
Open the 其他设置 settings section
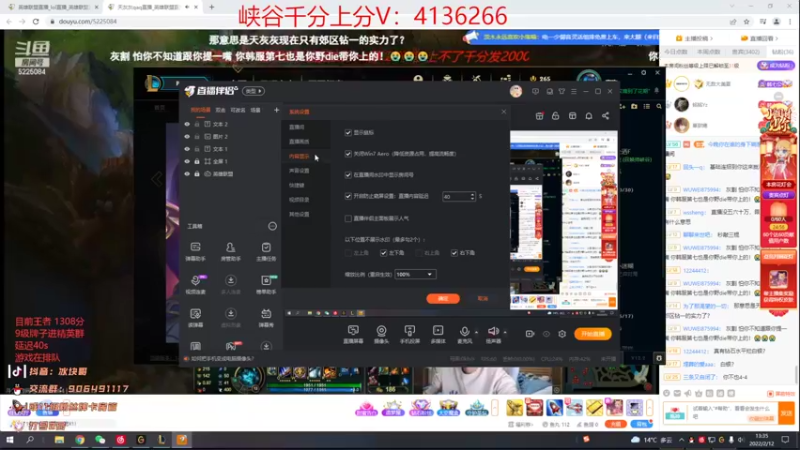coord(299,214)
